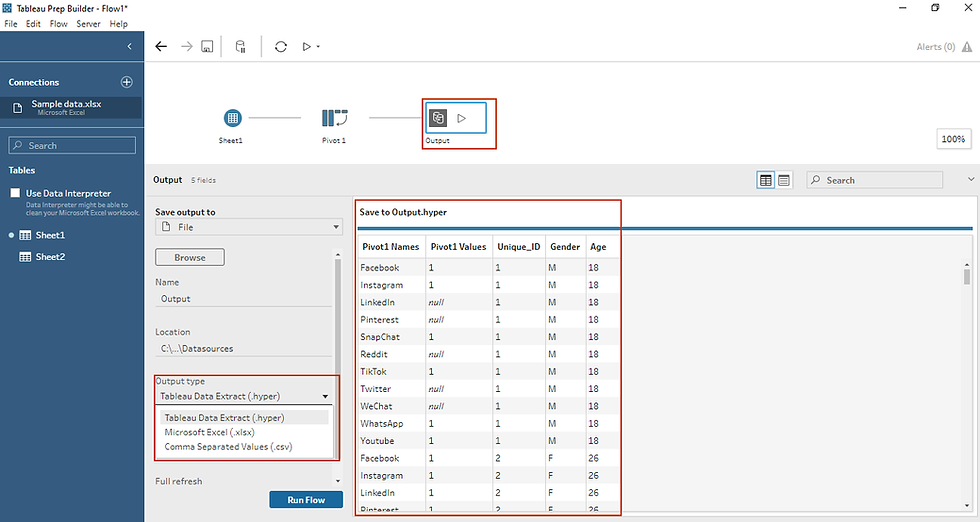The image size is (980, 522).
Task: Click the 100% zoom level
Action: [x=953, y=139]
